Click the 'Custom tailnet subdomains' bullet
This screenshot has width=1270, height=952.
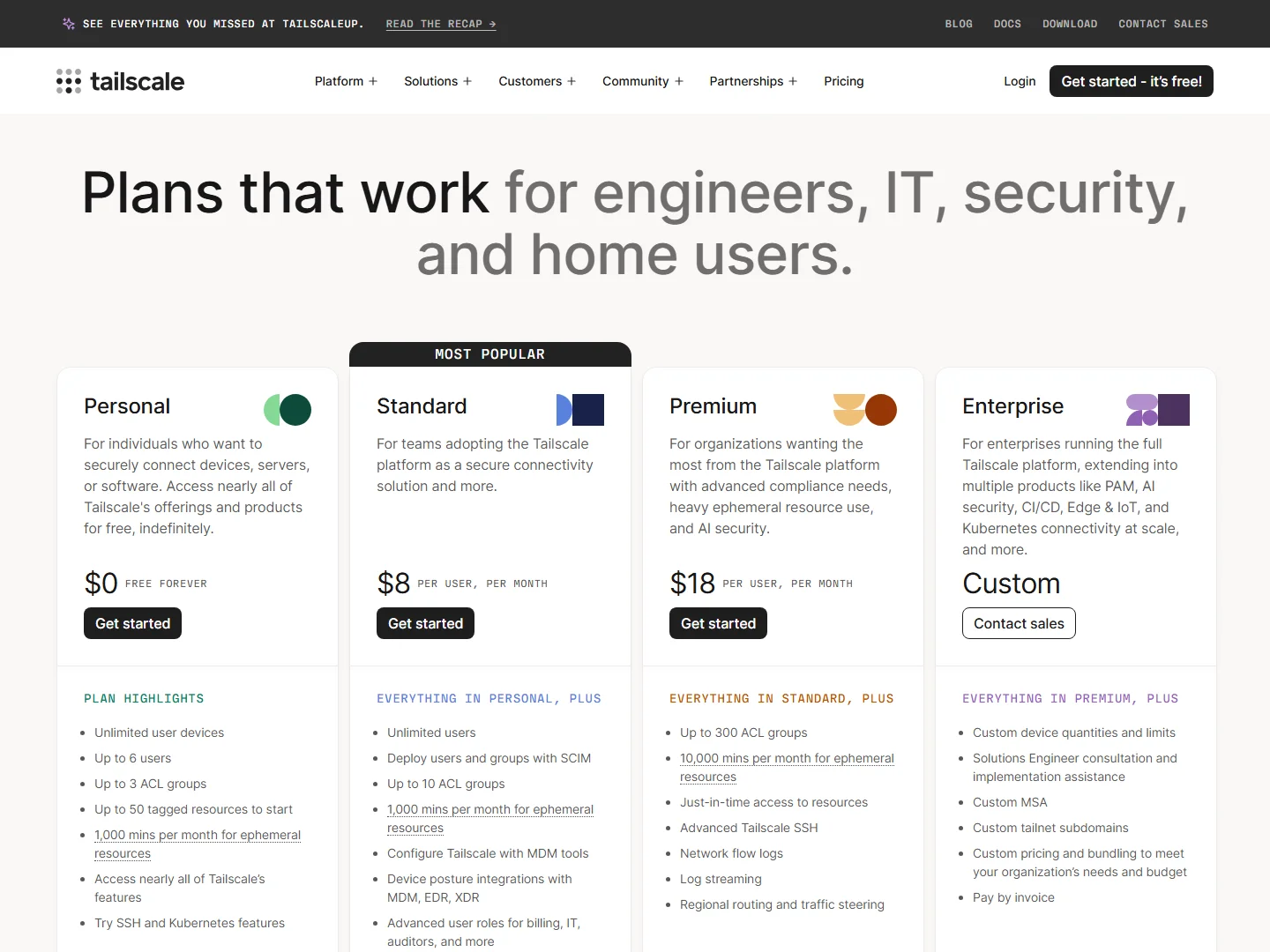pos(1050,828)
